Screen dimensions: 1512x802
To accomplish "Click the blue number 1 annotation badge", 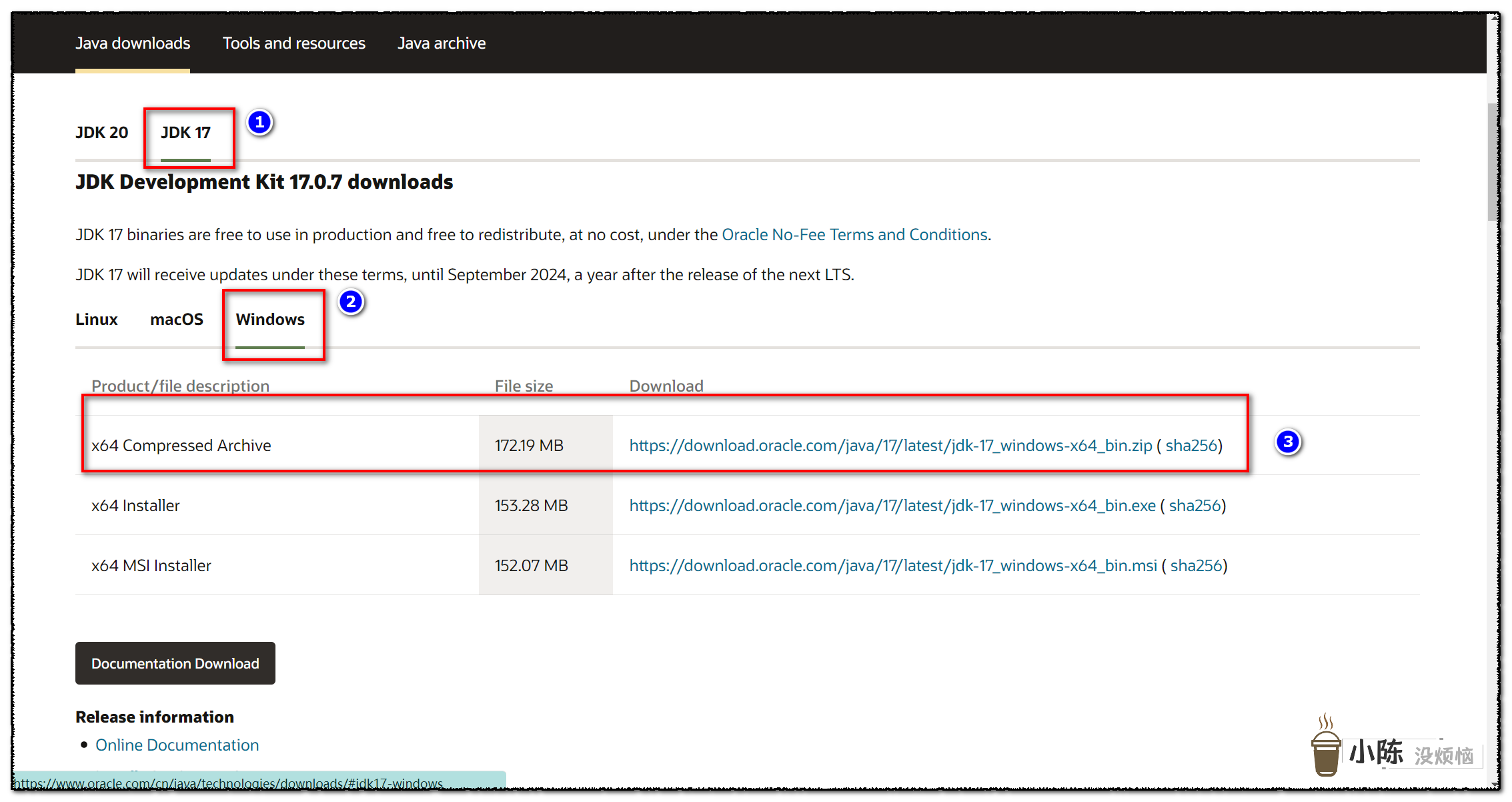I will (259, 123).
